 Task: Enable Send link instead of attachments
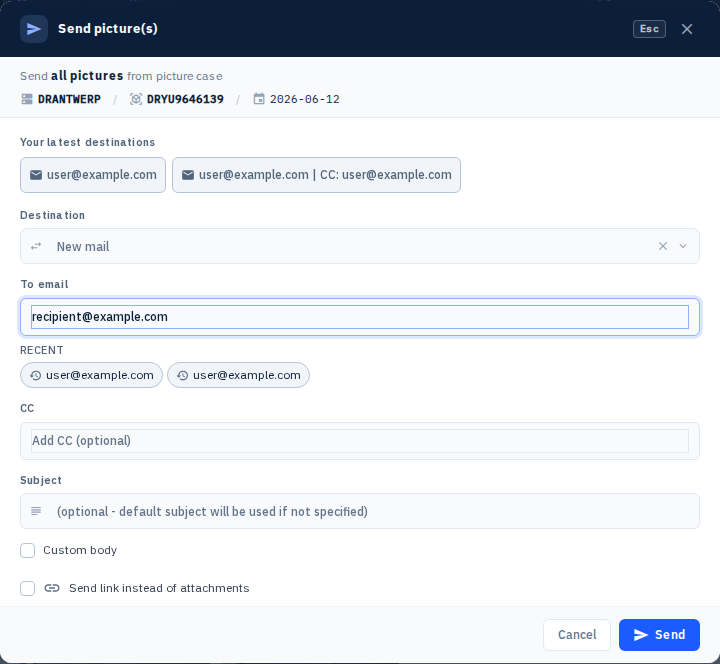[x=28, y=588]
